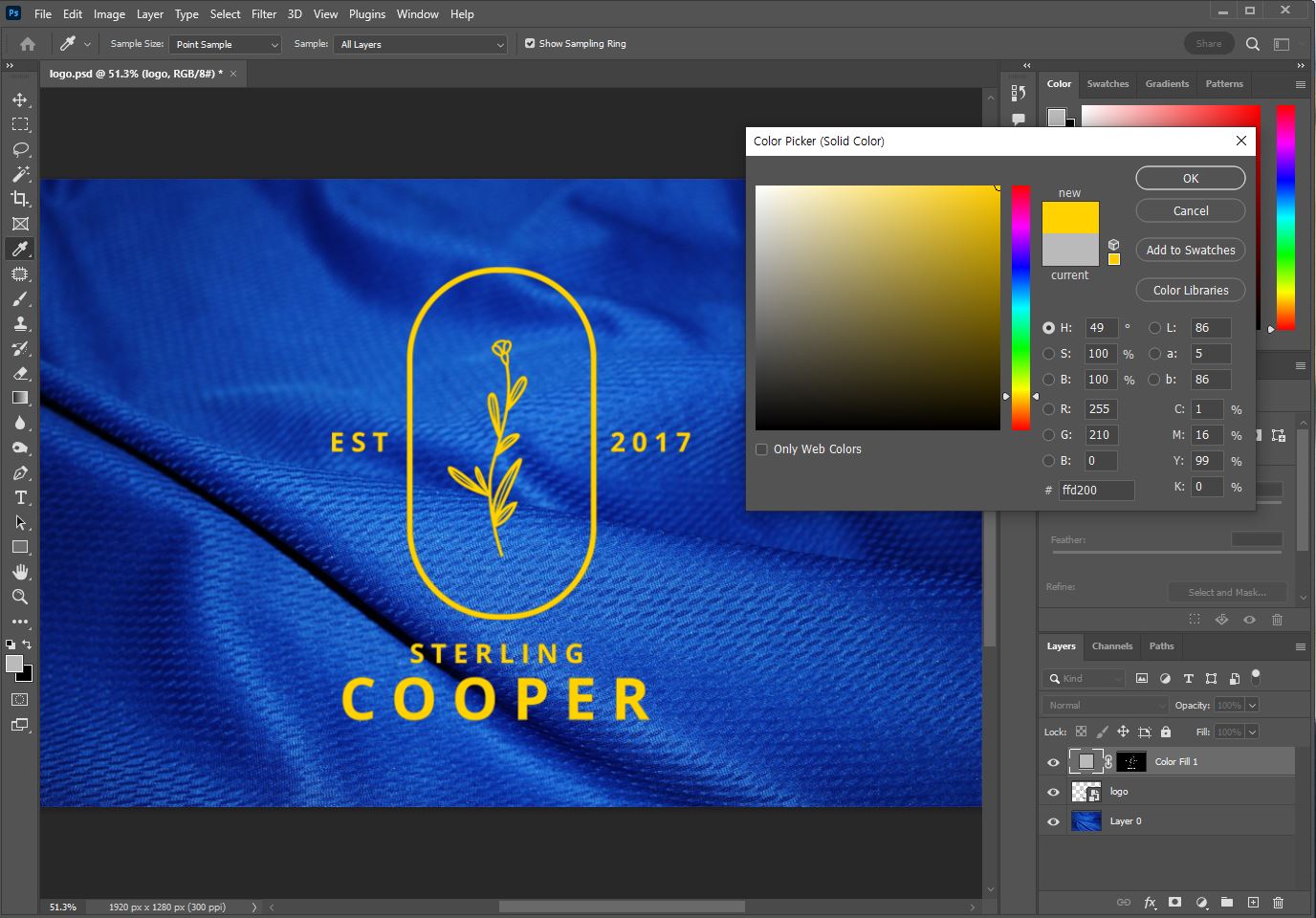Open the Layer menu

149,14
